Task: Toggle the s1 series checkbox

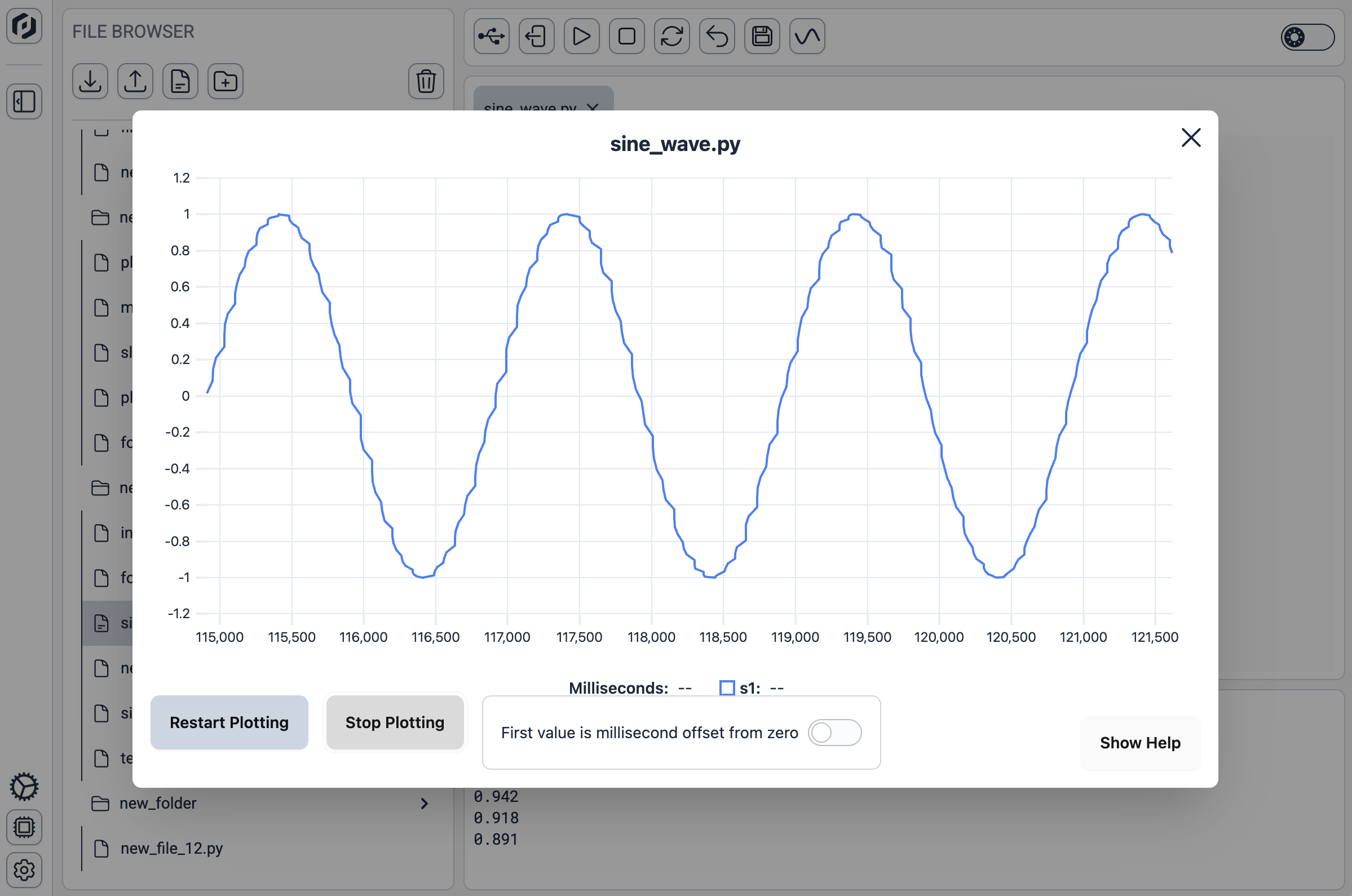Action: pyautogui.click(x=727, y=688)
